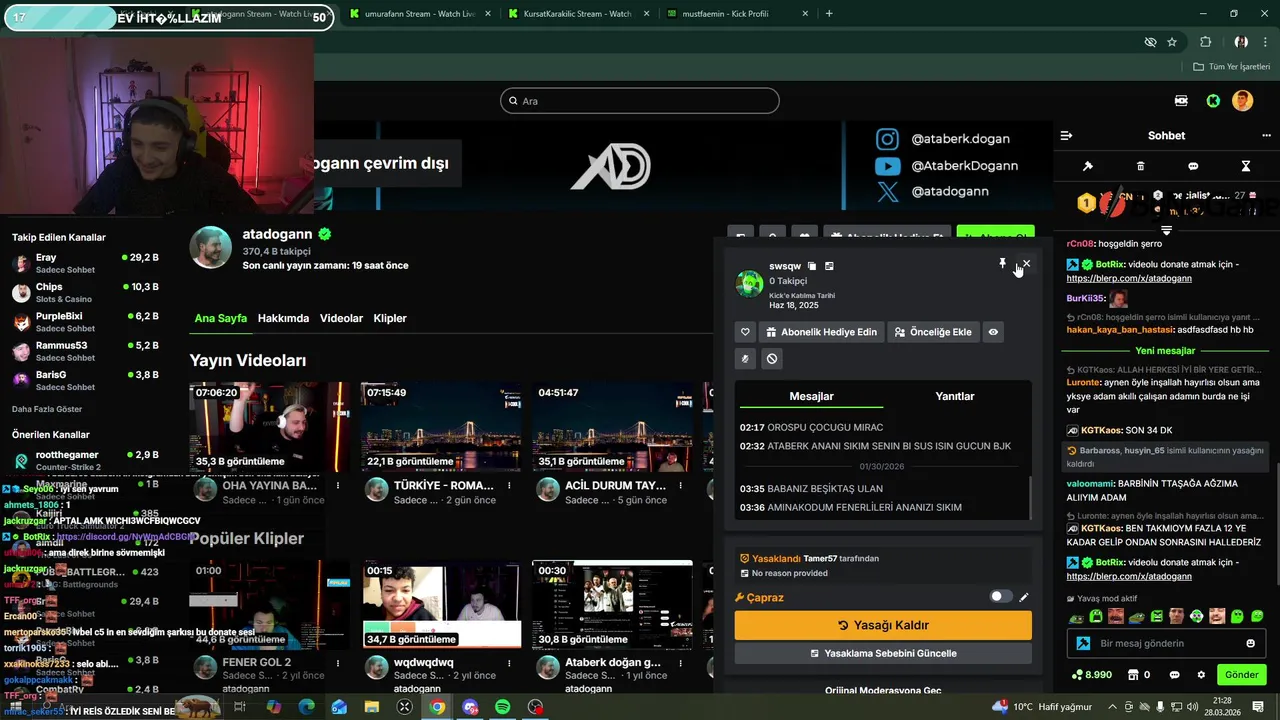Open the channel store icon with 0
The width and height of the screenshot is (1280, 720).
[x=1138, y=675]
